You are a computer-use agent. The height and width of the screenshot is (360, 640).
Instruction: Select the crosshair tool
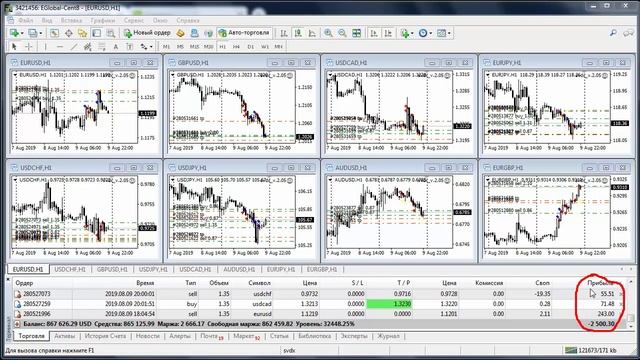click(29, 47)
